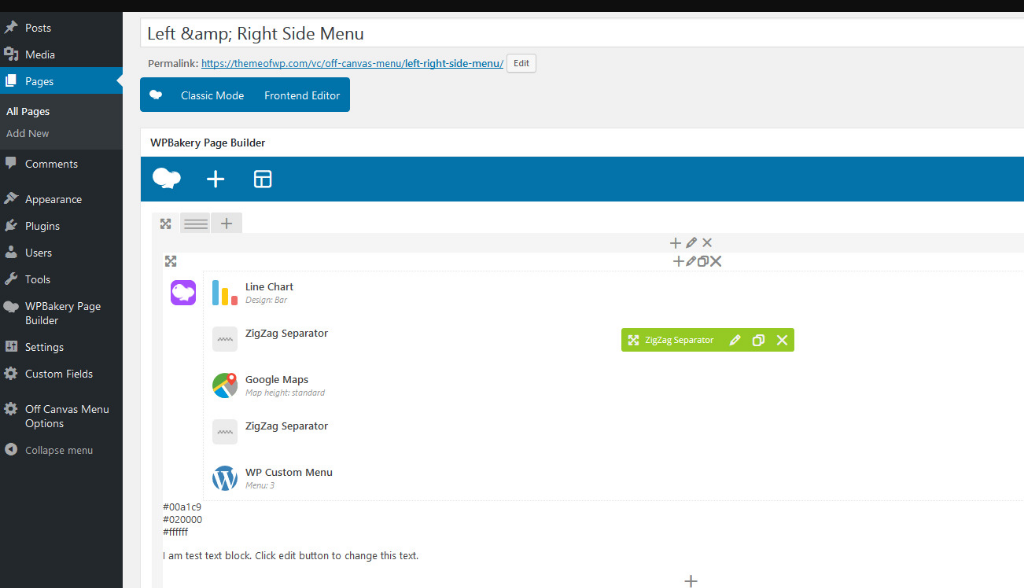The width and height of the screenshot is (1024, 588).
Task: Open the page permalink URL
Action: click(x=352, y=63)
